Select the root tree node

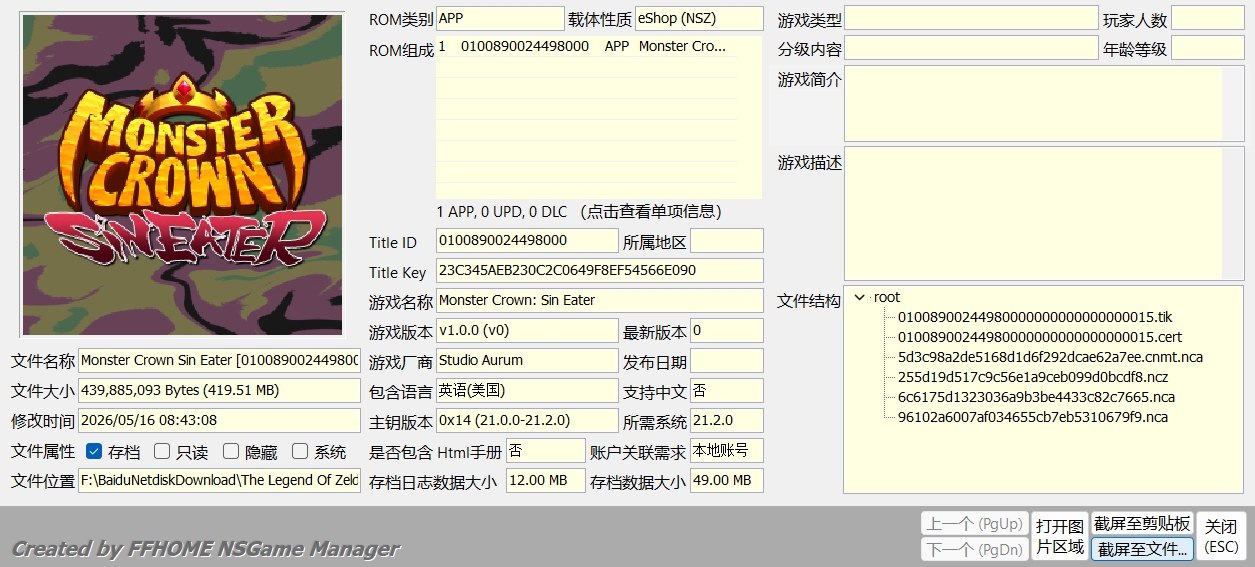887,297
